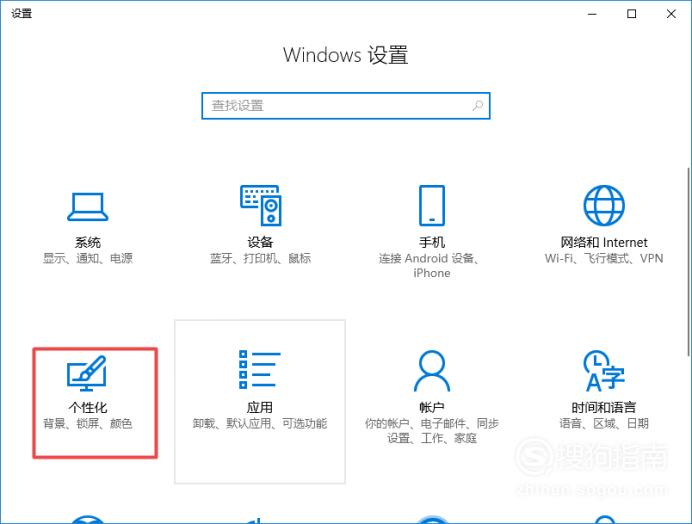Select the 时间和语言 category label
Image resolution: width=692 pixels, height=524 pixels.
point(604,407)
